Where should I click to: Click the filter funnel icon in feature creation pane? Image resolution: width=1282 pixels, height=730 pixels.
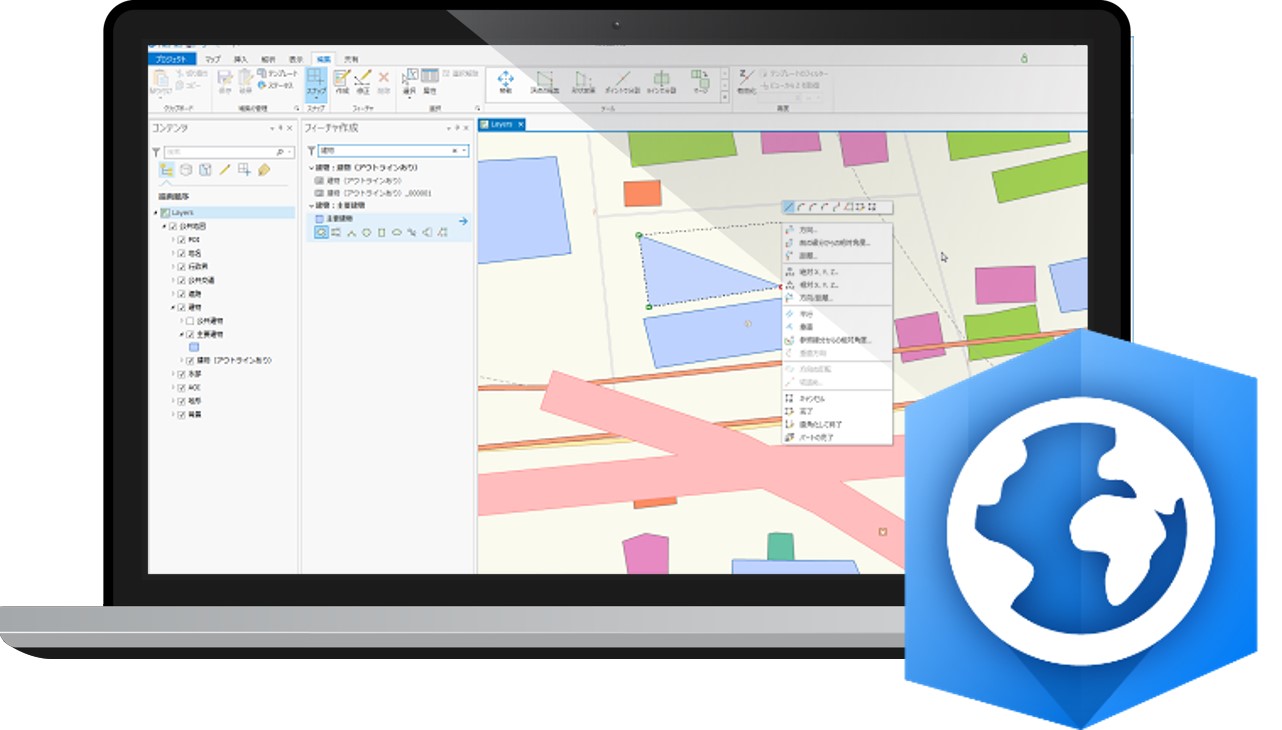point(311,150)
